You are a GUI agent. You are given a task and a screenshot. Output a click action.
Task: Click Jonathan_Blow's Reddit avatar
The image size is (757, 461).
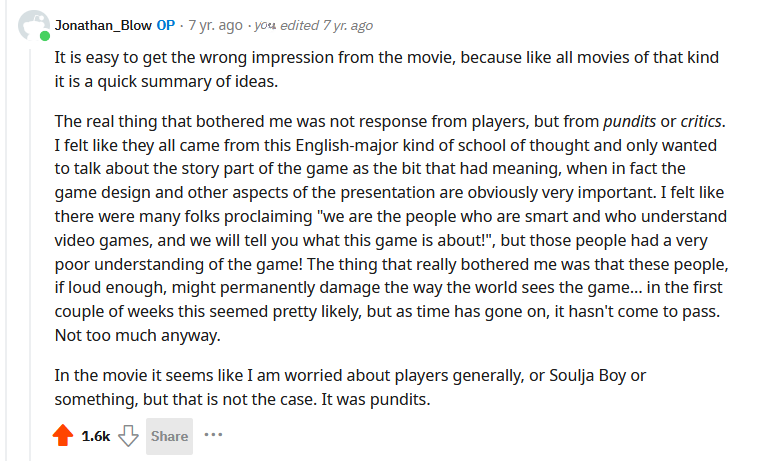click(x=32, y=25)
